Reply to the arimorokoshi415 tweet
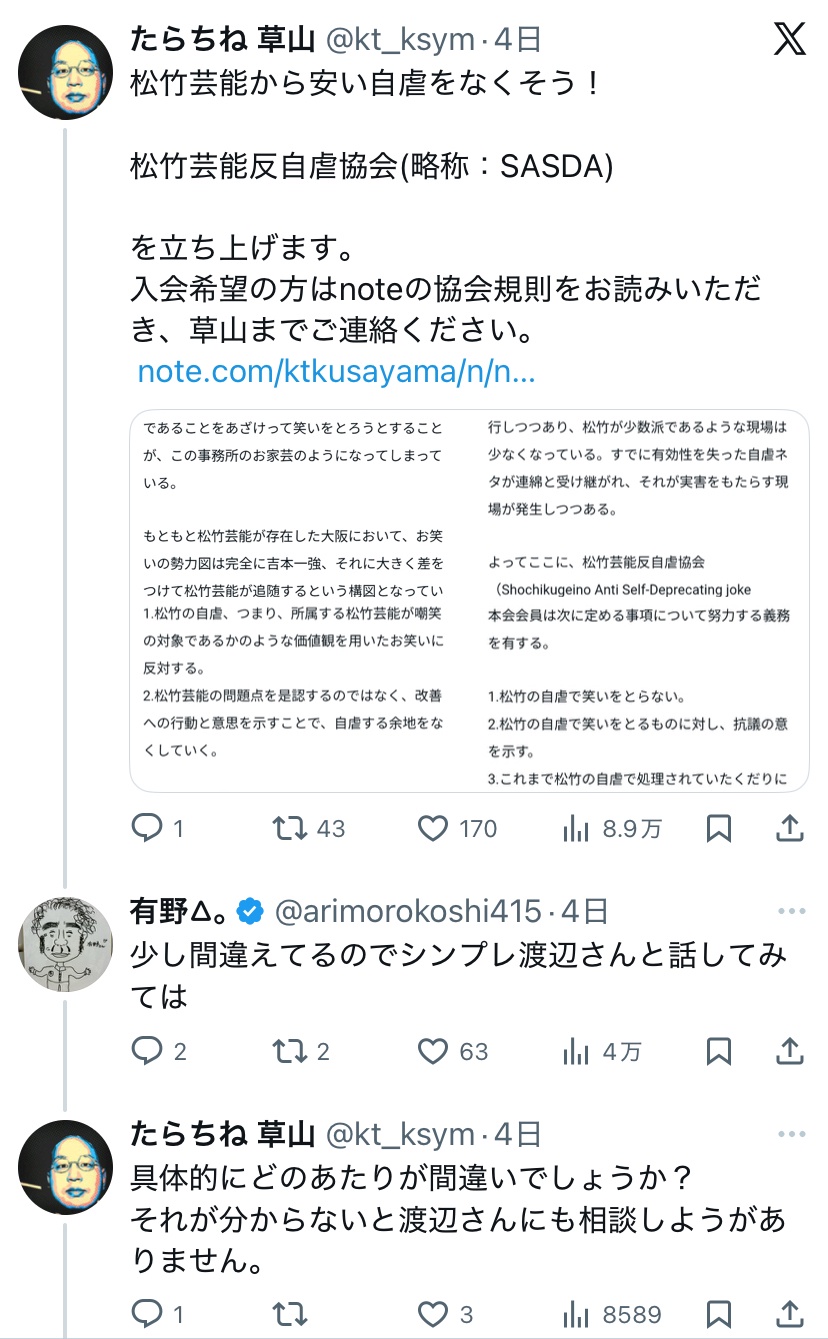828x1339 pixels. [x=147, y=1051]
